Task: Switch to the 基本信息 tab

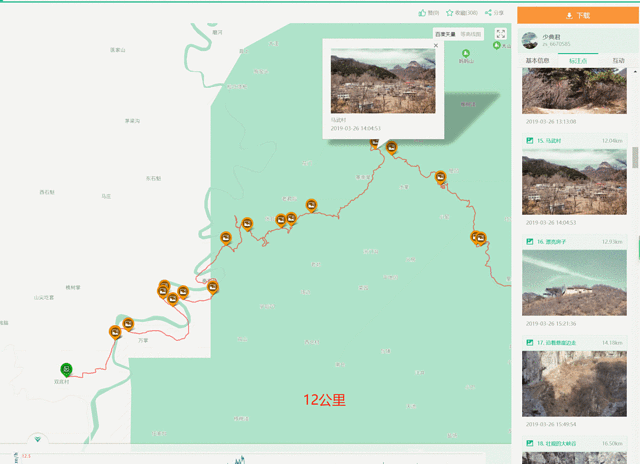Action: point(537,60)
